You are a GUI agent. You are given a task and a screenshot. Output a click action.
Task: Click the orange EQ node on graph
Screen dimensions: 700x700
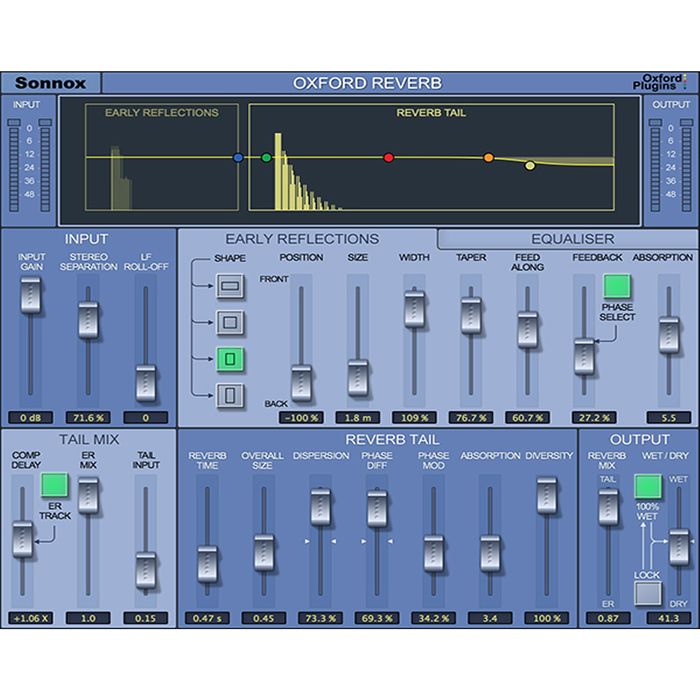click(489, 157)
